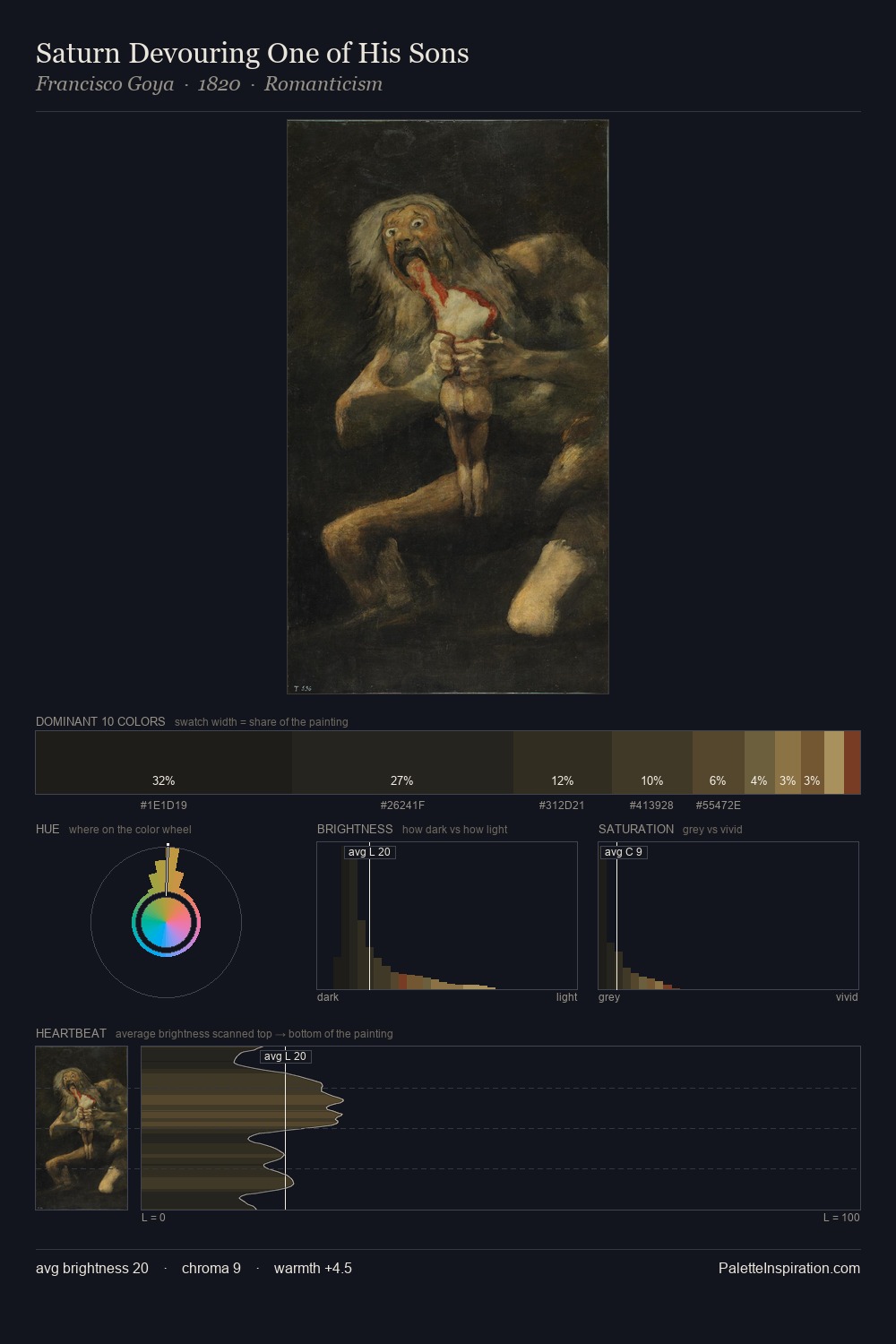
Task: Click the rainbow color wheel in hue chart
Action: [166, 923]
